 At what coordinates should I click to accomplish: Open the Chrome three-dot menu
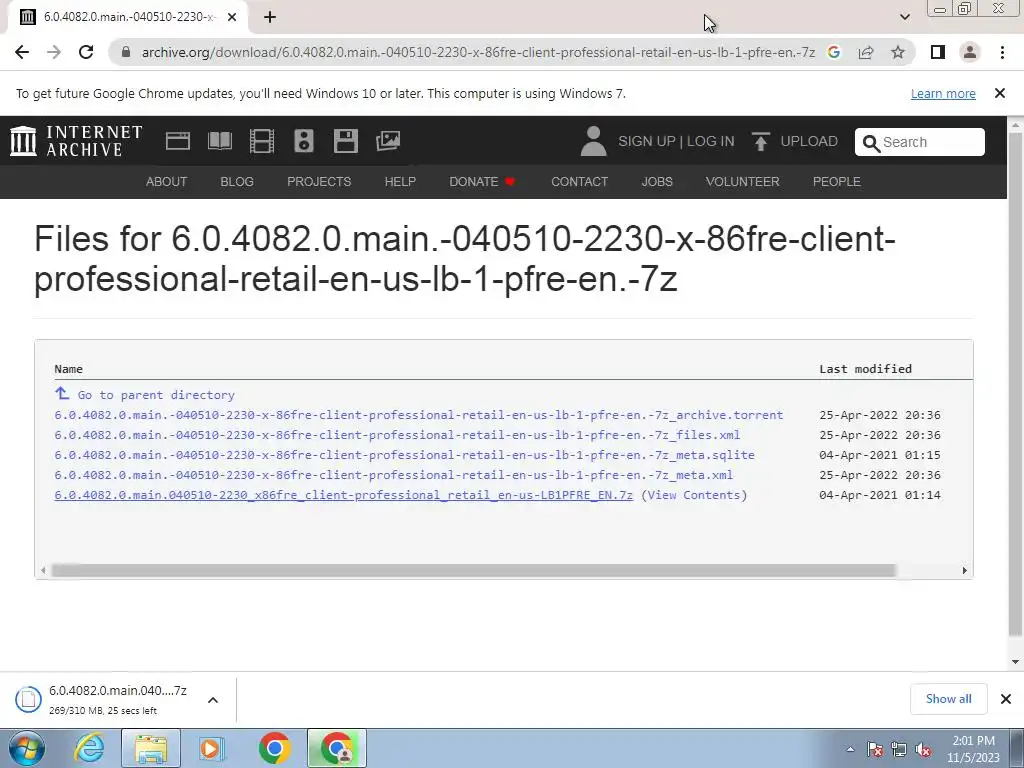tap(1002, 52)
